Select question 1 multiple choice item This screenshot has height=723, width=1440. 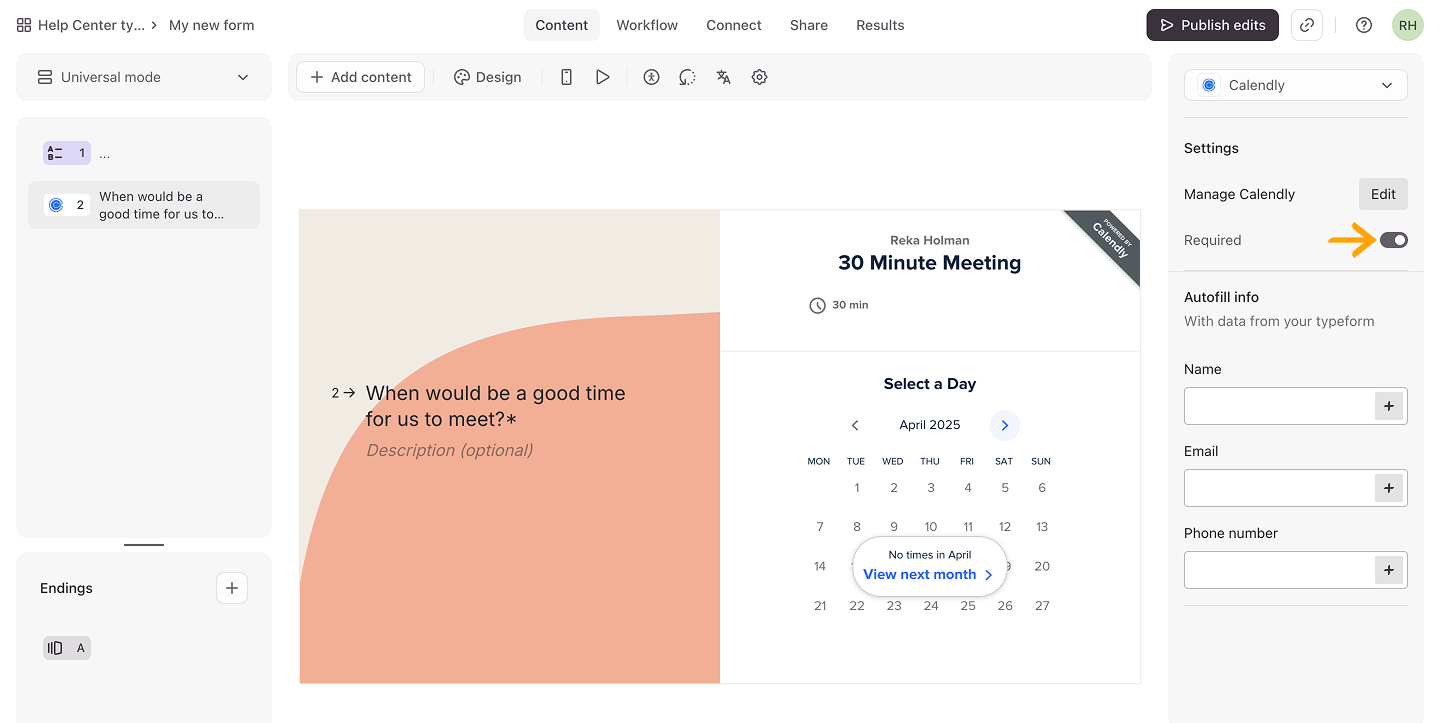point(144,153)
